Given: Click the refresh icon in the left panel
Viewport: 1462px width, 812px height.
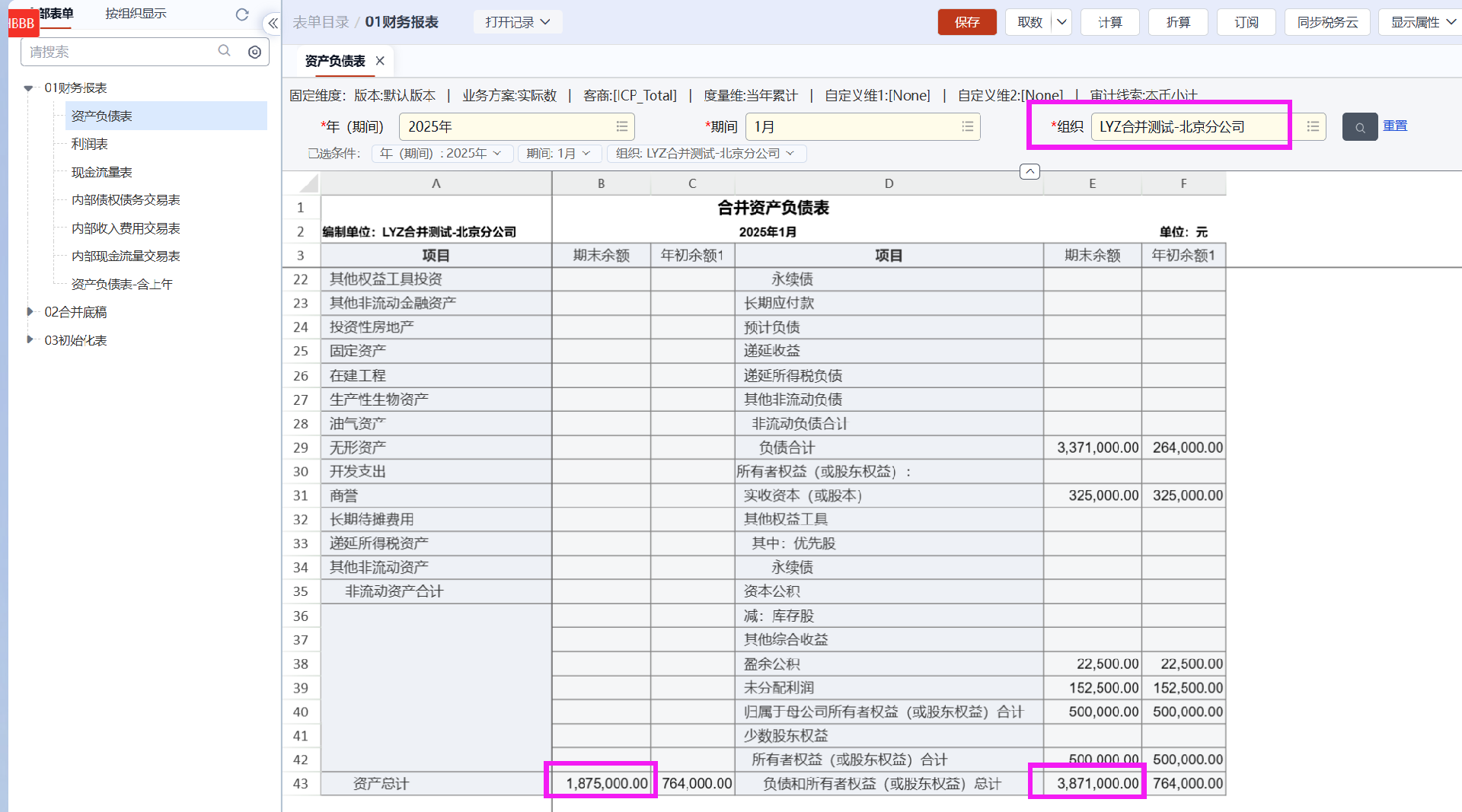Looking at the screenshot, I should point(242,14).
